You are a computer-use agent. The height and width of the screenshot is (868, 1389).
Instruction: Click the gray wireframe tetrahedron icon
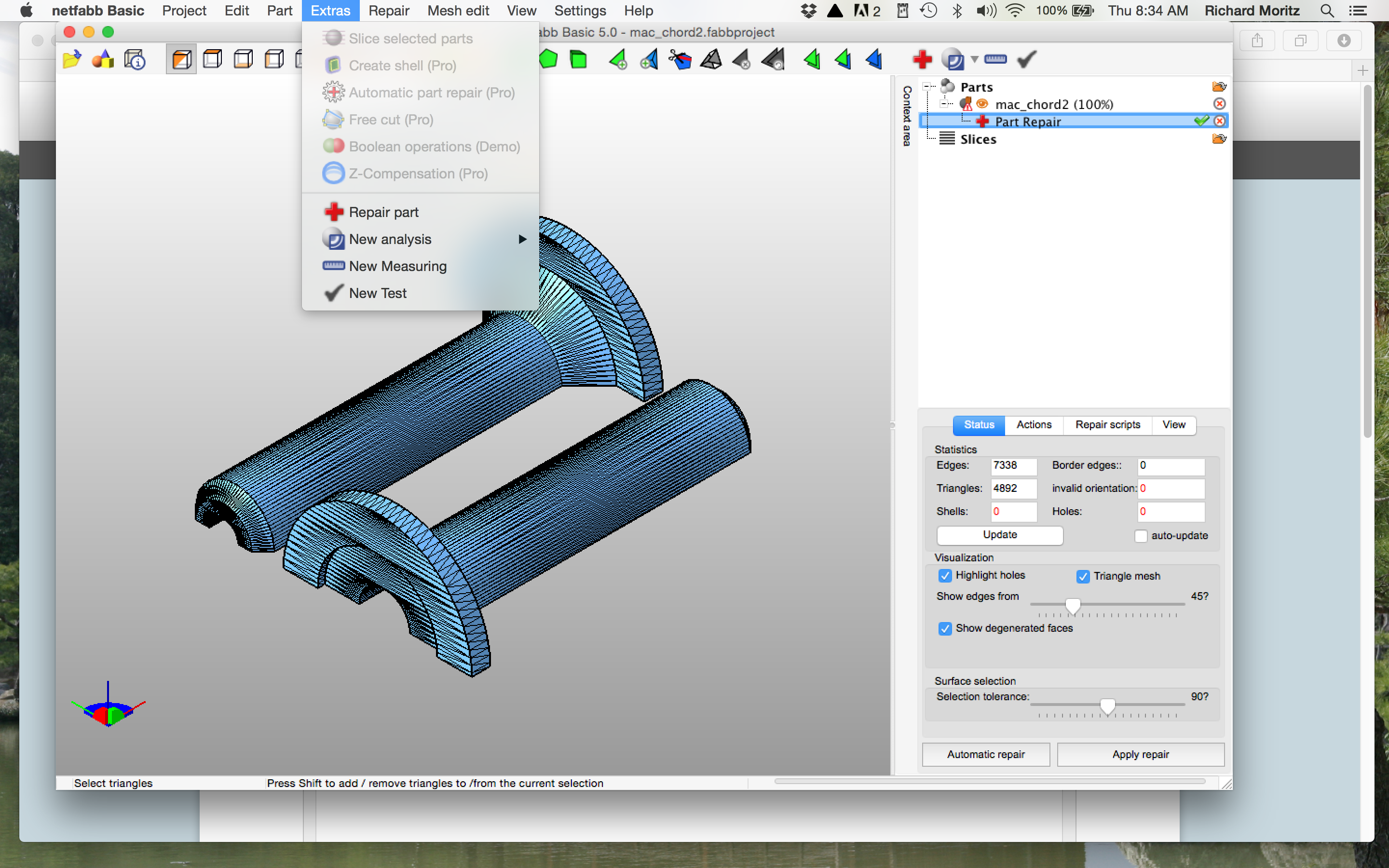pyautogui.click(x=711, y=59)
